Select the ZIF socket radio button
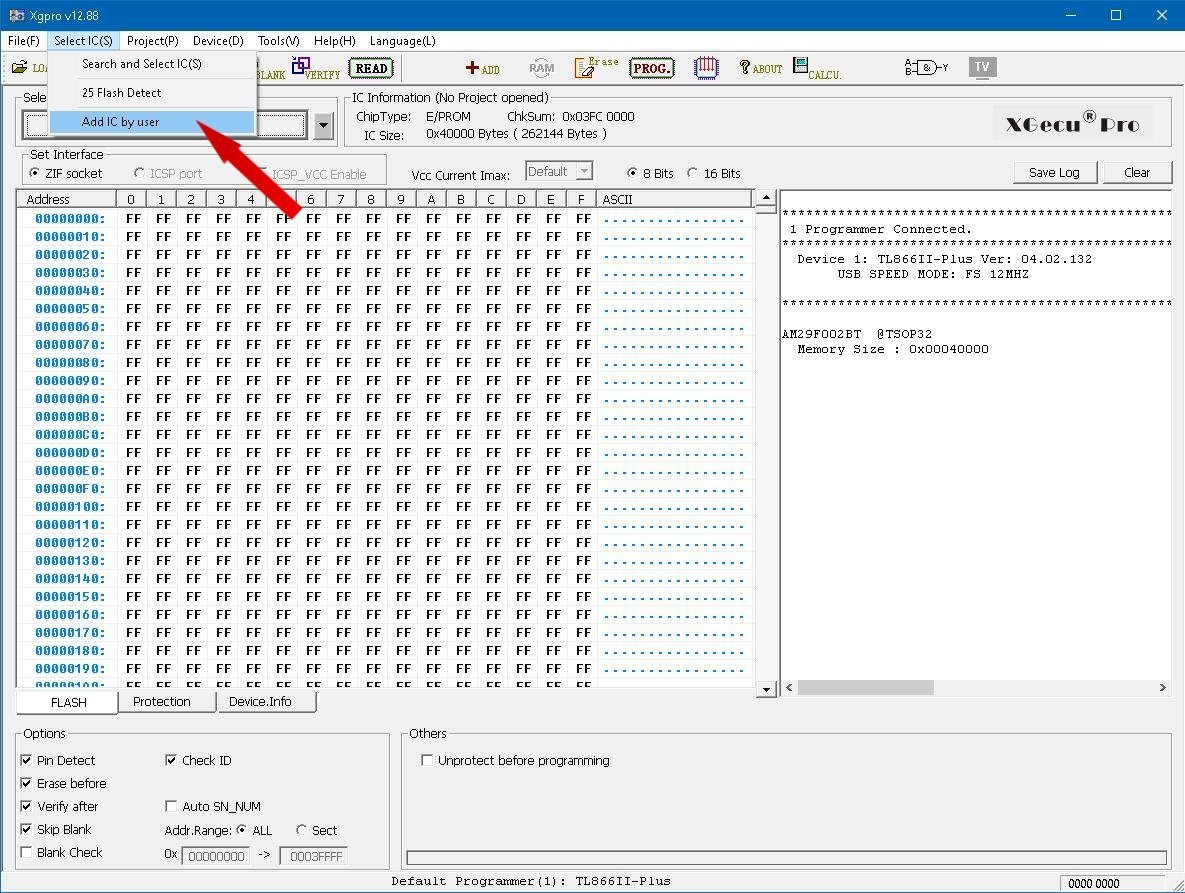1185x893 pixels. pos(34,173)
